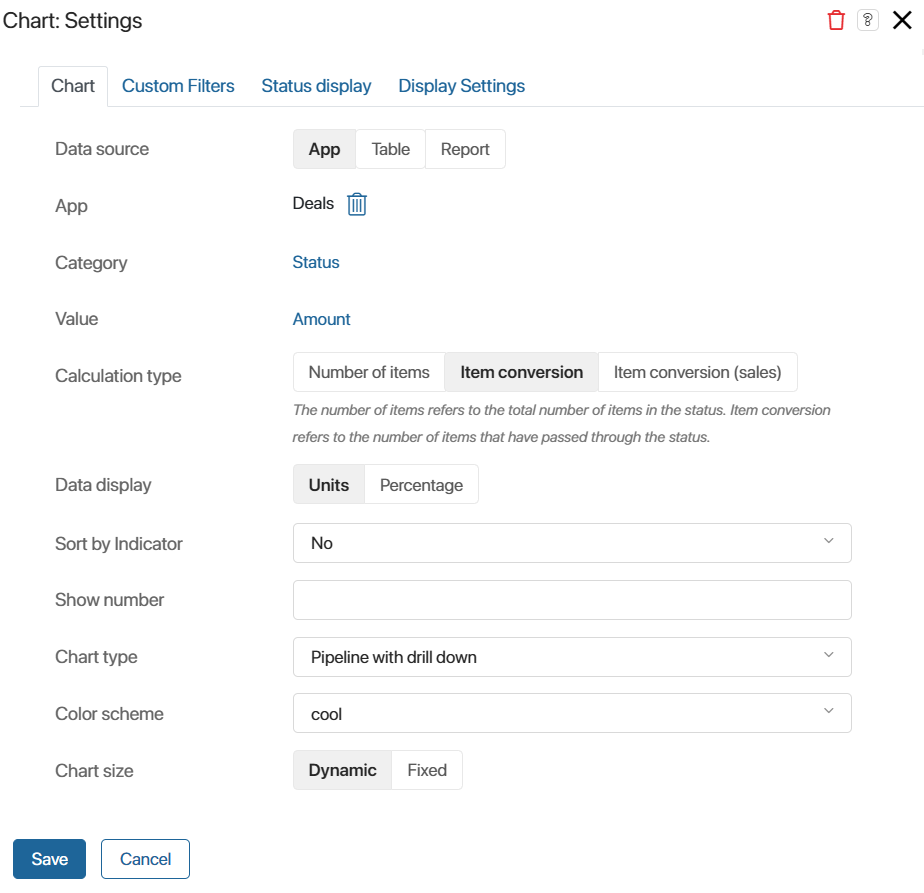Open the Color scheme dropdown
Viewport: 924px width, 893px height.
coord(572,713)
